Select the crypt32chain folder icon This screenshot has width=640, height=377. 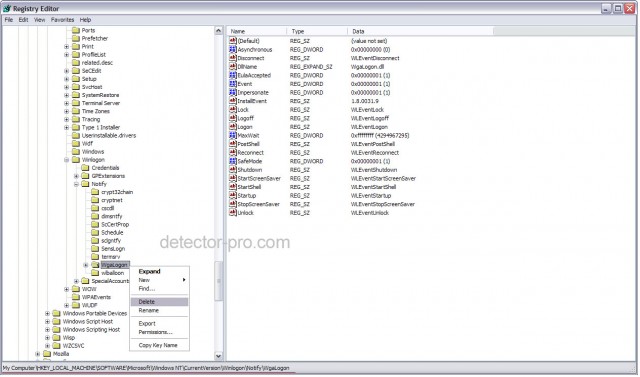(95, 192)
